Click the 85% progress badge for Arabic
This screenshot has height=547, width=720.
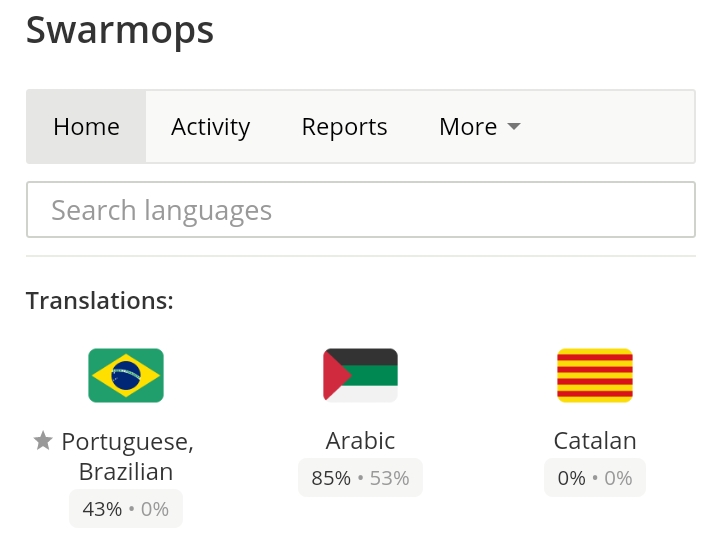click(x=331, y=478)
